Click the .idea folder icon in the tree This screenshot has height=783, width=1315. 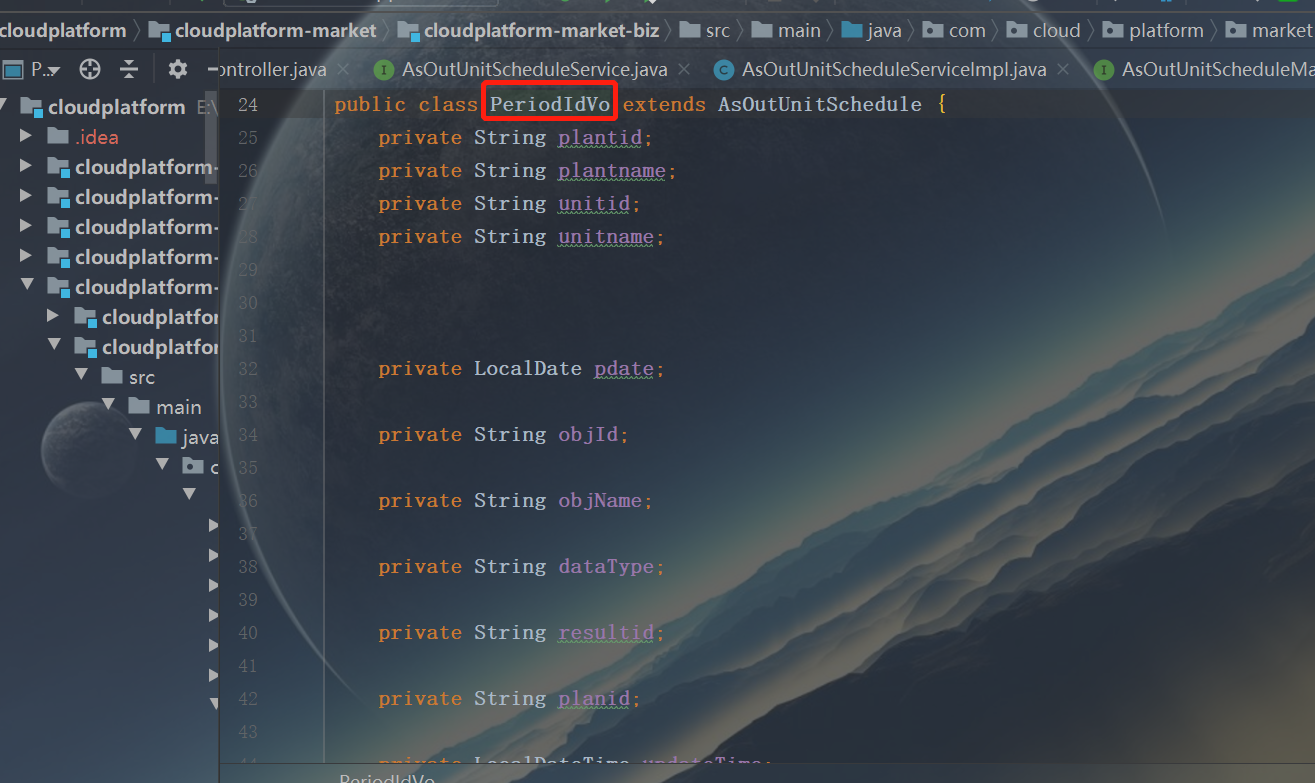58,137
